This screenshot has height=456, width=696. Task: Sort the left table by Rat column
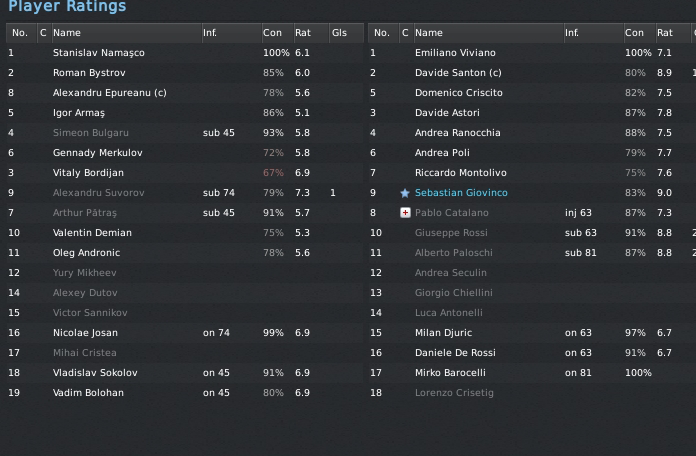click(x=302, y=33)
